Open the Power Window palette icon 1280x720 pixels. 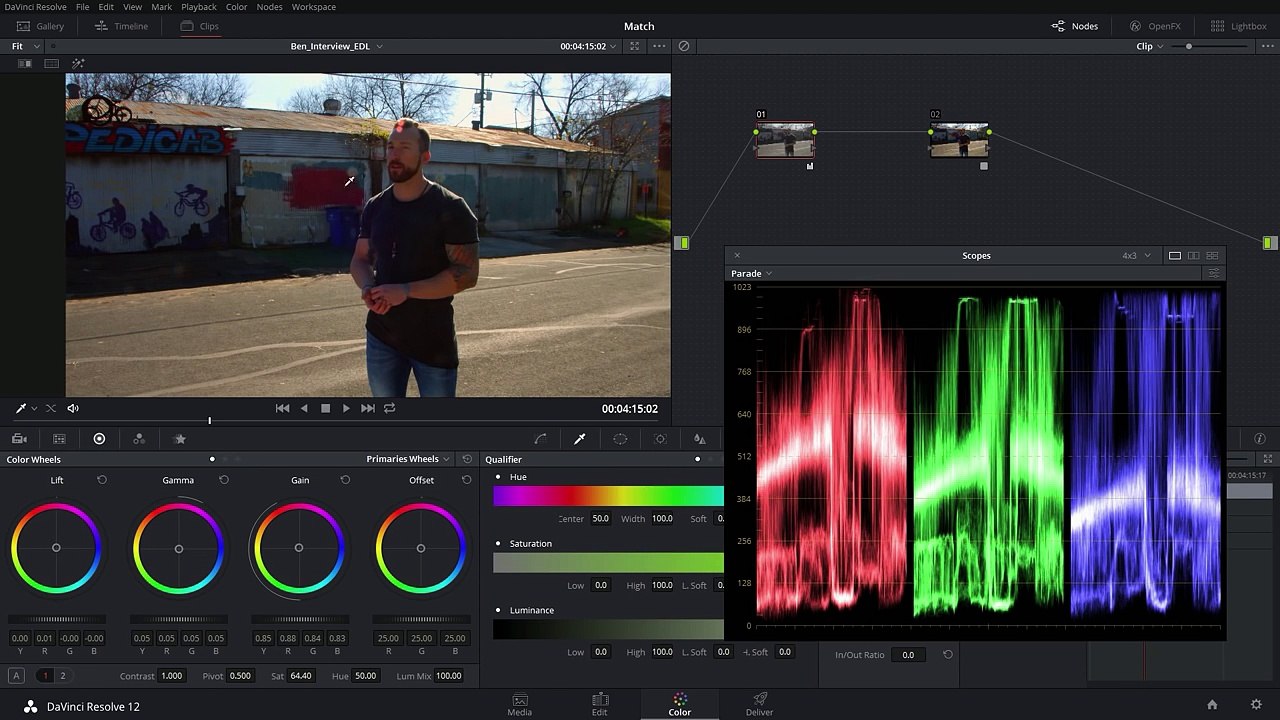(620, 439)
